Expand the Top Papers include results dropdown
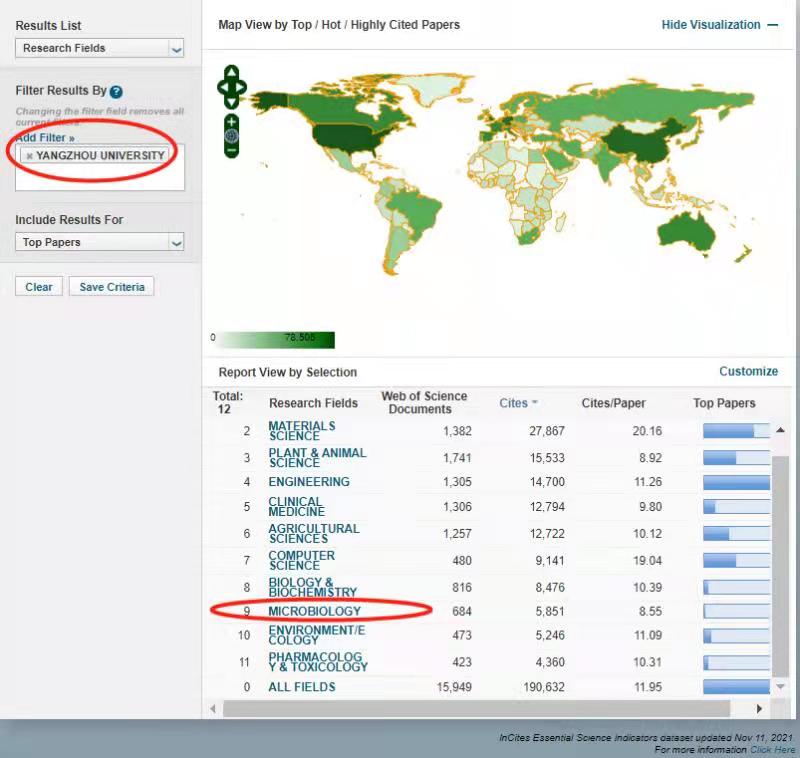The image size is (800, 758). pyautogui.click(x=176, y=242)
